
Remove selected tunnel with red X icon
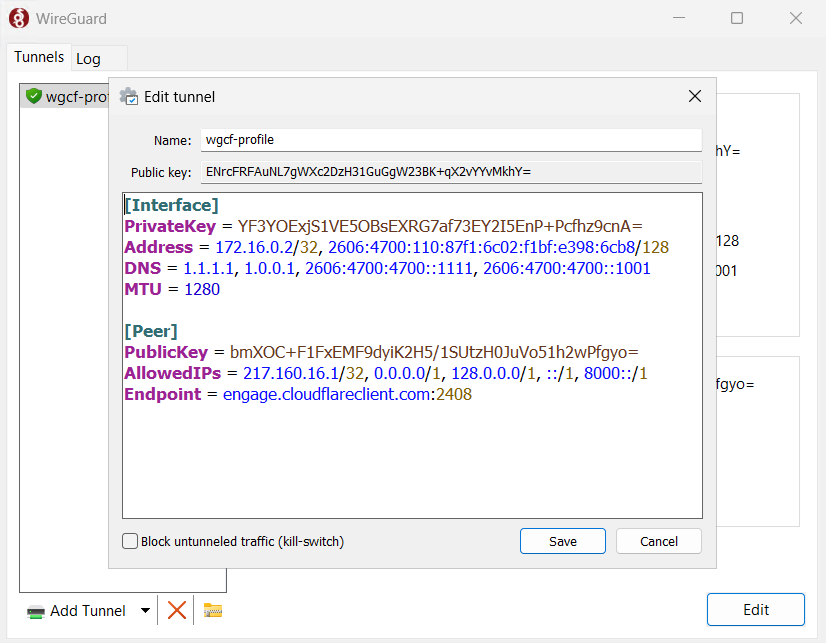tap(176, 610)
